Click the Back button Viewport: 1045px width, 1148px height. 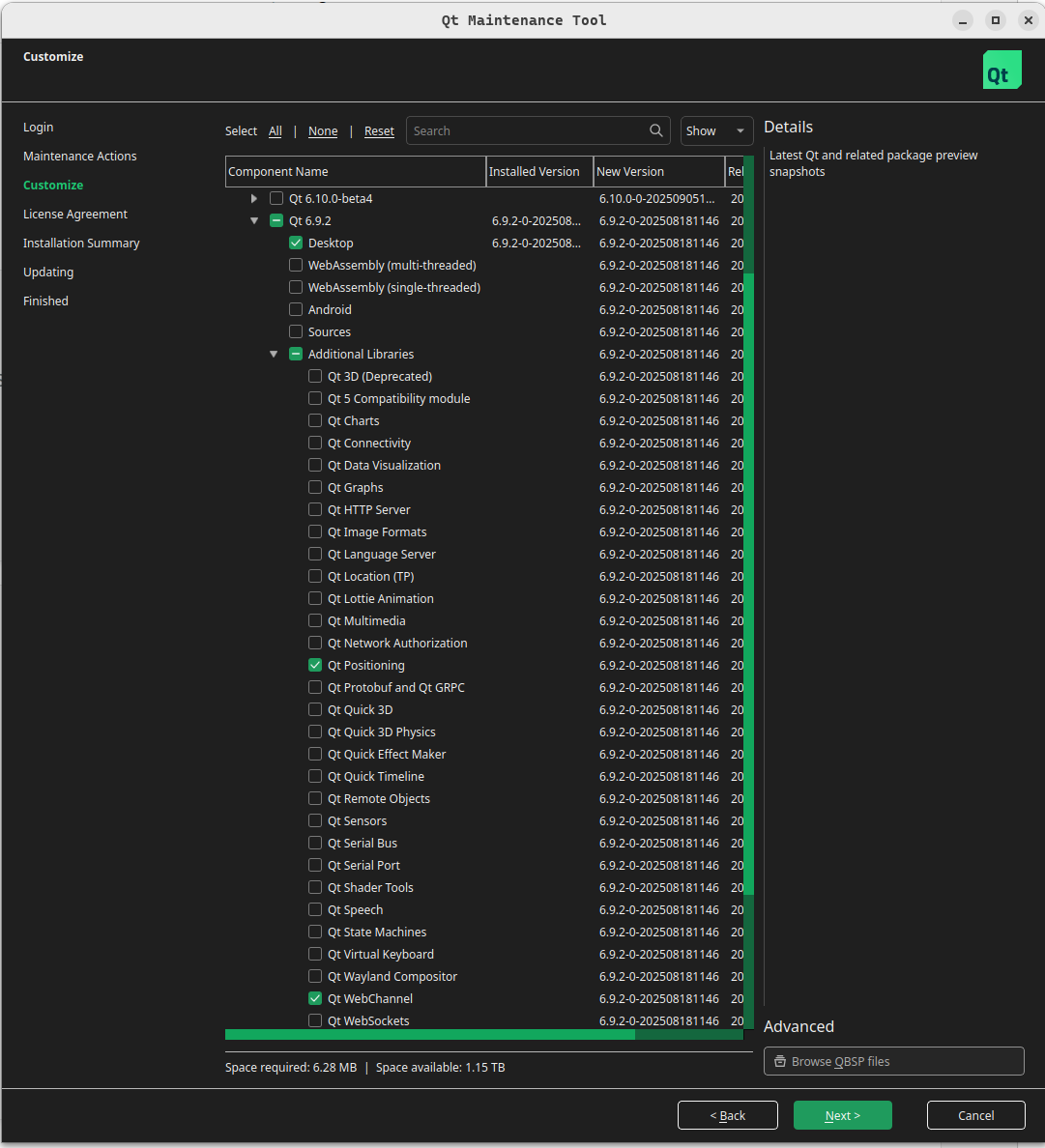pyautogui.click(x=728, y=1115)
